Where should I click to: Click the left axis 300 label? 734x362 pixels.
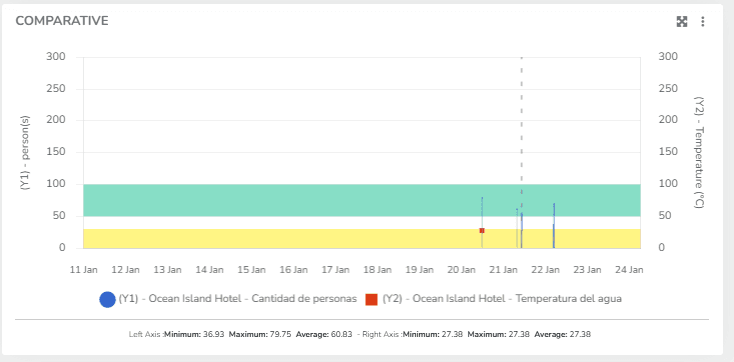pyautogui.click(x=56, y=57)
